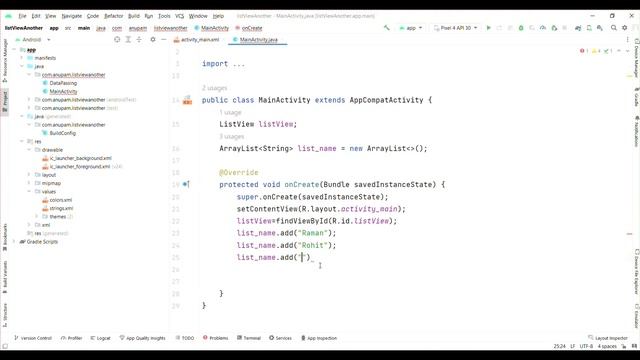
Task: Collapse the res folder
Action: [22, 141]
